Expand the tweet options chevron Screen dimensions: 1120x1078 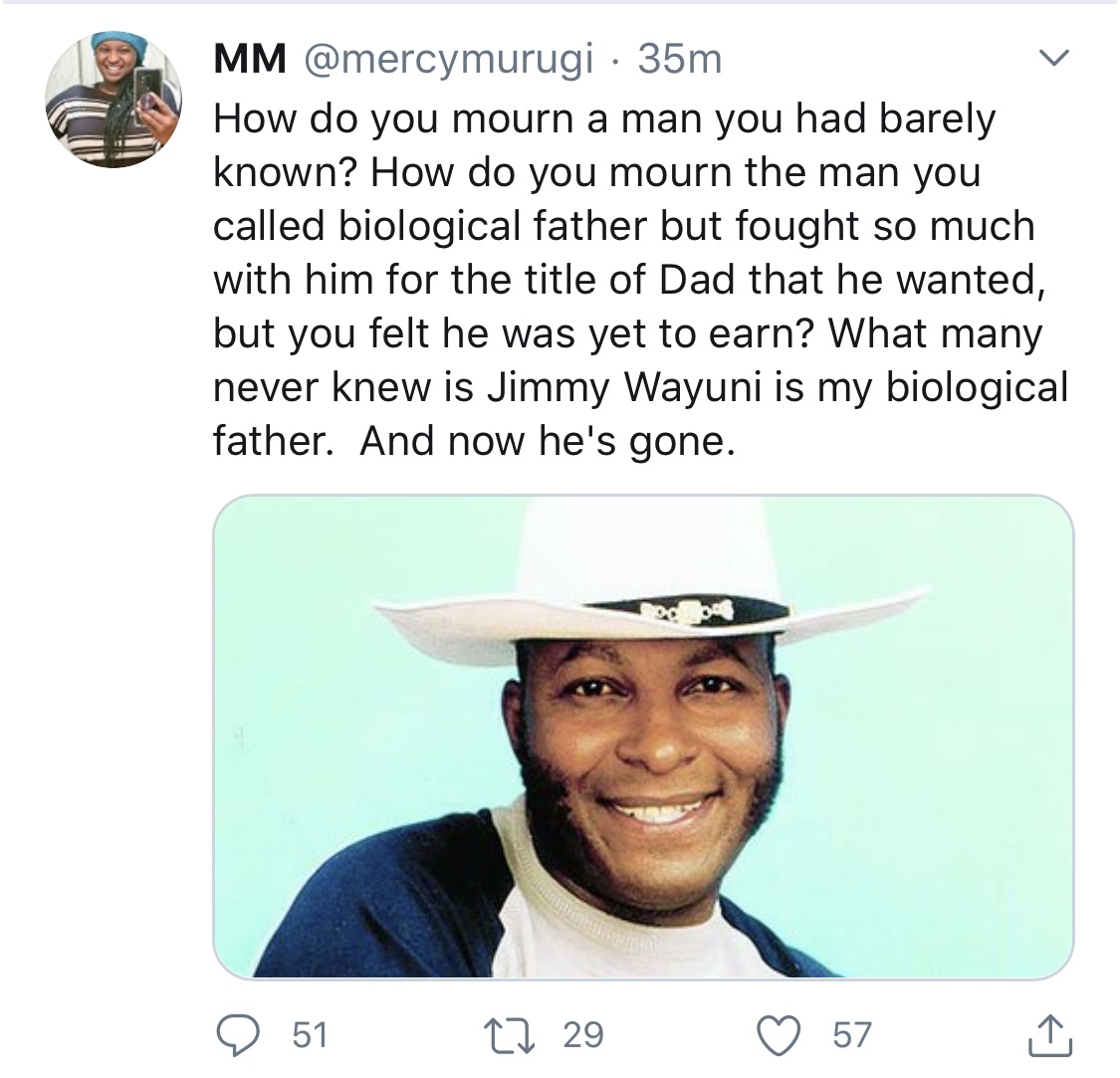pyautogui.click(x=1053, y=57)
